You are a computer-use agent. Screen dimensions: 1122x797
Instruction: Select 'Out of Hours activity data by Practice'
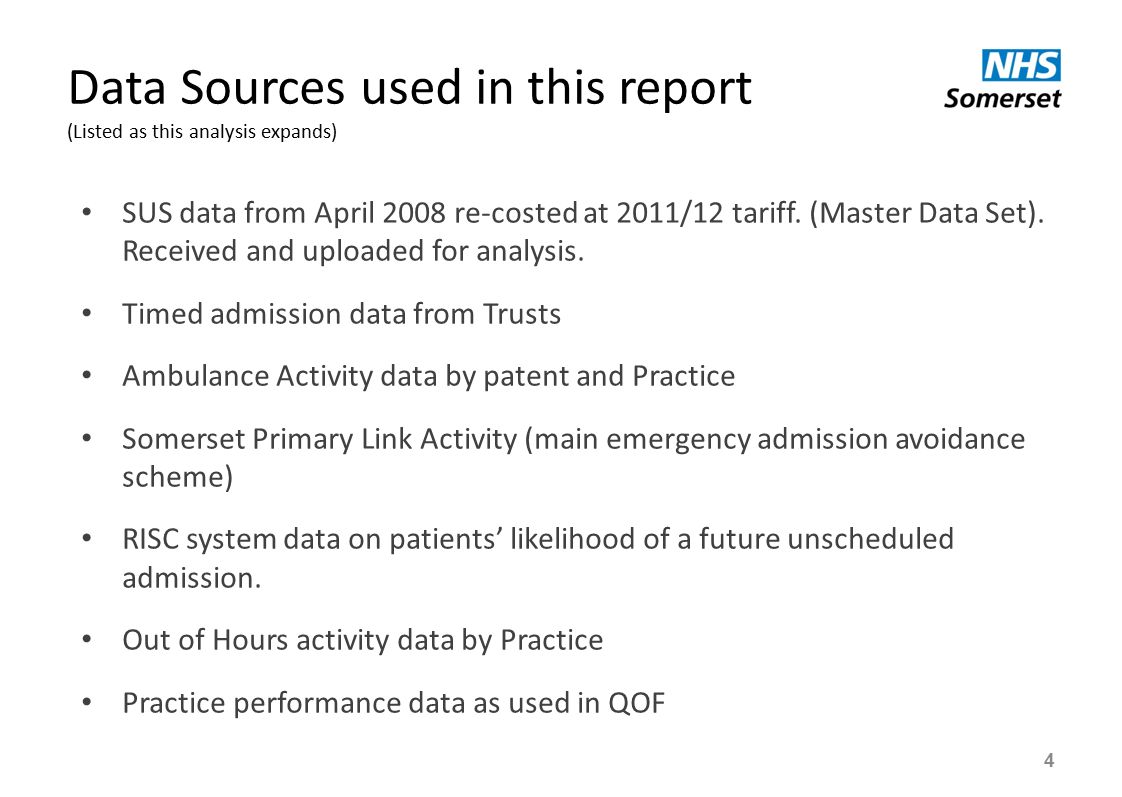coord(363,640)
